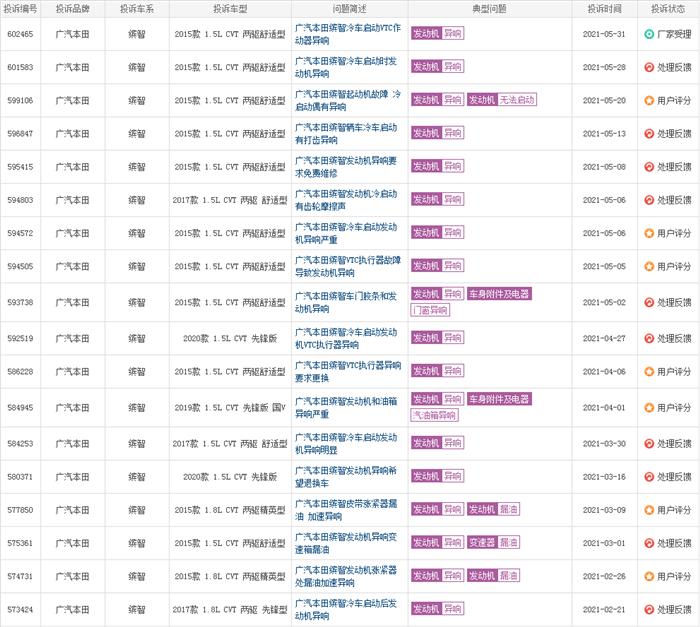Click model 2017款 1.8L CVT 两驱 先锋型
This screenshot has height=627, width=700.
[230, 610]
